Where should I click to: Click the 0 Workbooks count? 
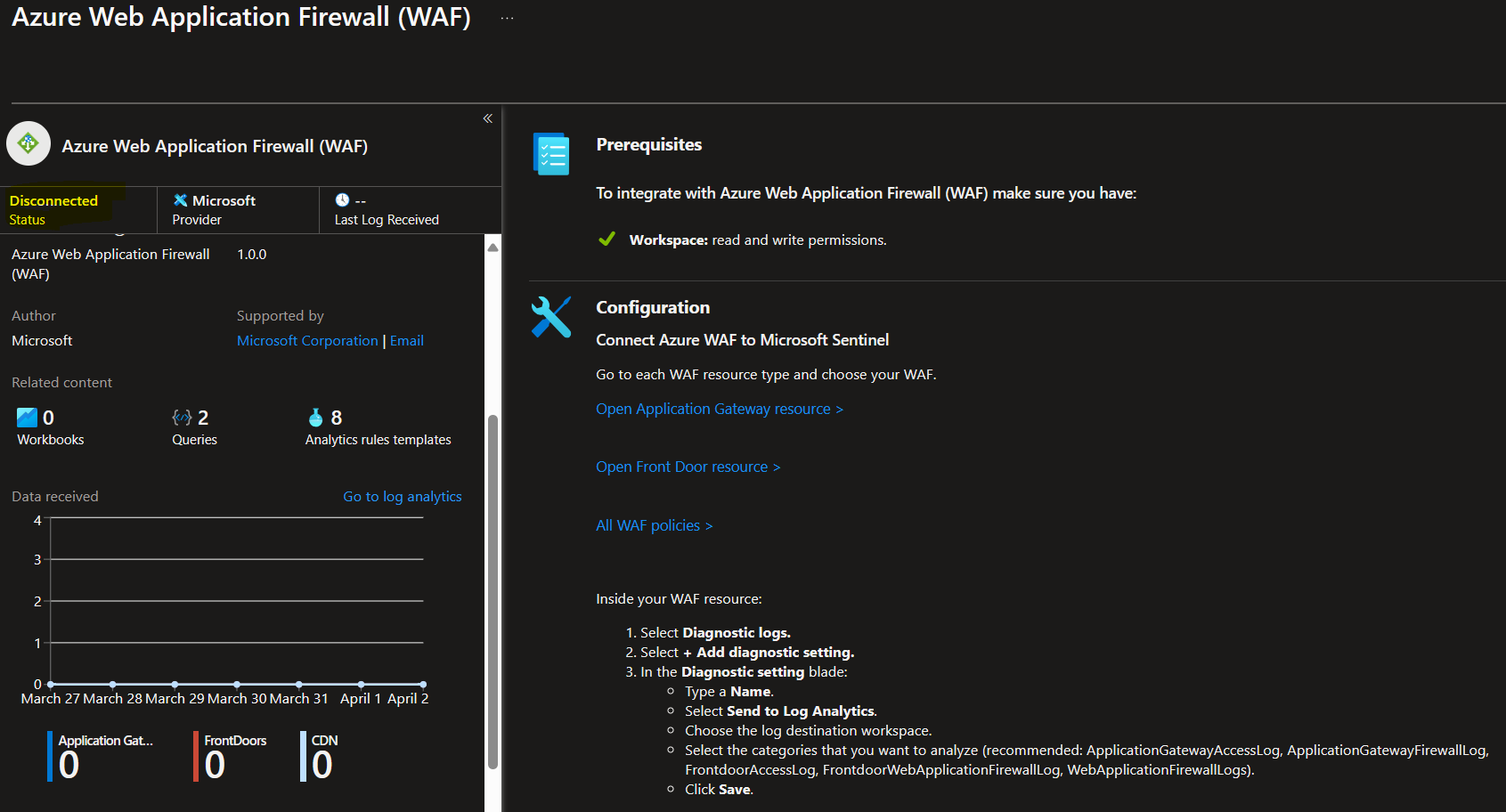coord(49,418)
